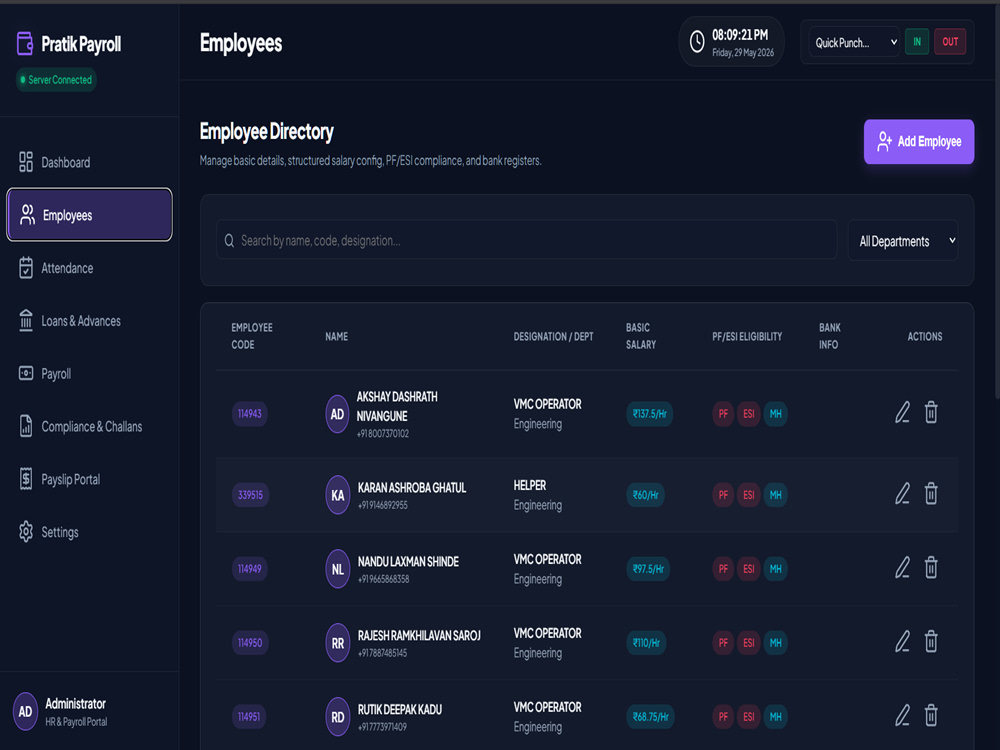Open the Attendance section
Image resolution: width=1000 pixels, height=750 pixels.
[x=89, y=268]
